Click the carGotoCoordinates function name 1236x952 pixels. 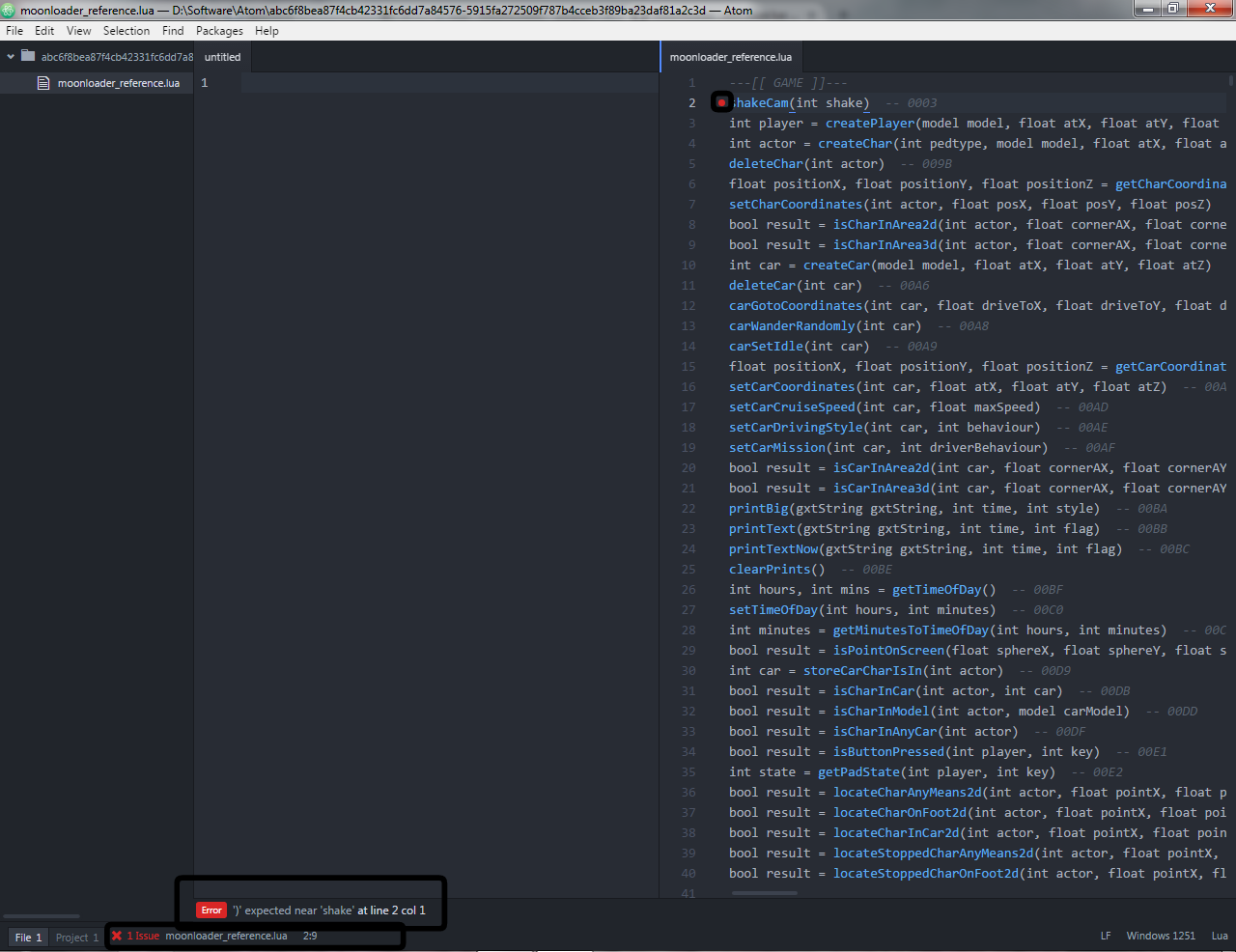(x=796, y=306)
